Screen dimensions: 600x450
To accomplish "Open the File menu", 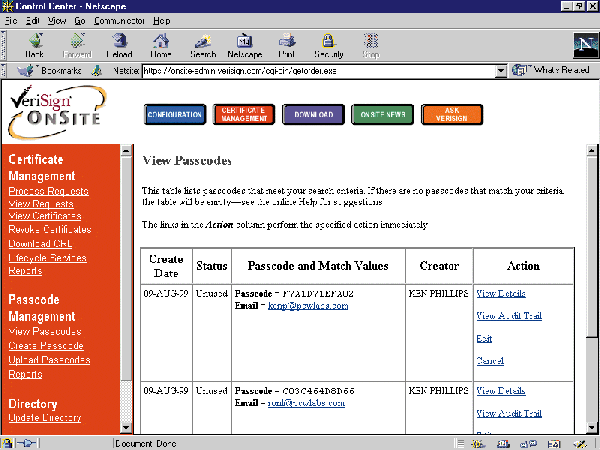I will click(x=11, y=21).
